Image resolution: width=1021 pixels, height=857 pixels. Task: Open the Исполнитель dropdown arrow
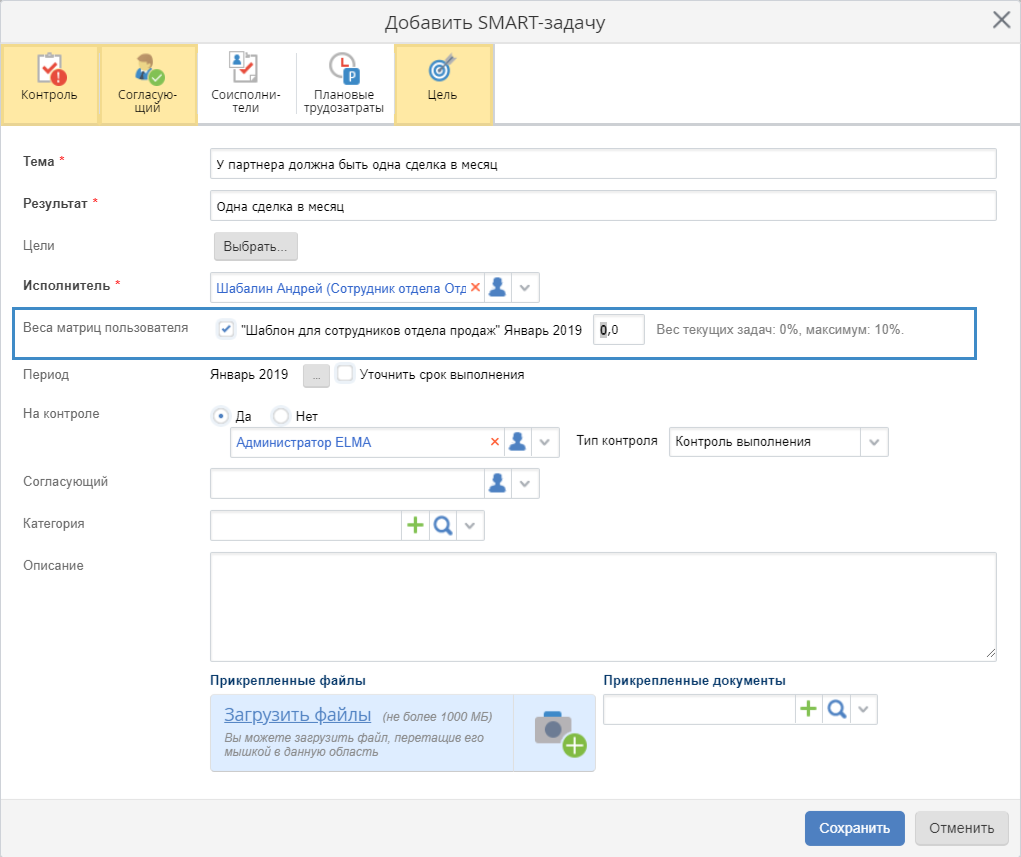pyautogui.click(x=527, y=288)
